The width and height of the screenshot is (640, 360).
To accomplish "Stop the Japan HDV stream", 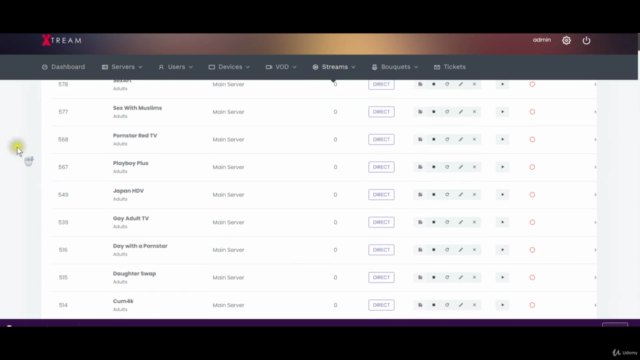I will tap(433, 195).
